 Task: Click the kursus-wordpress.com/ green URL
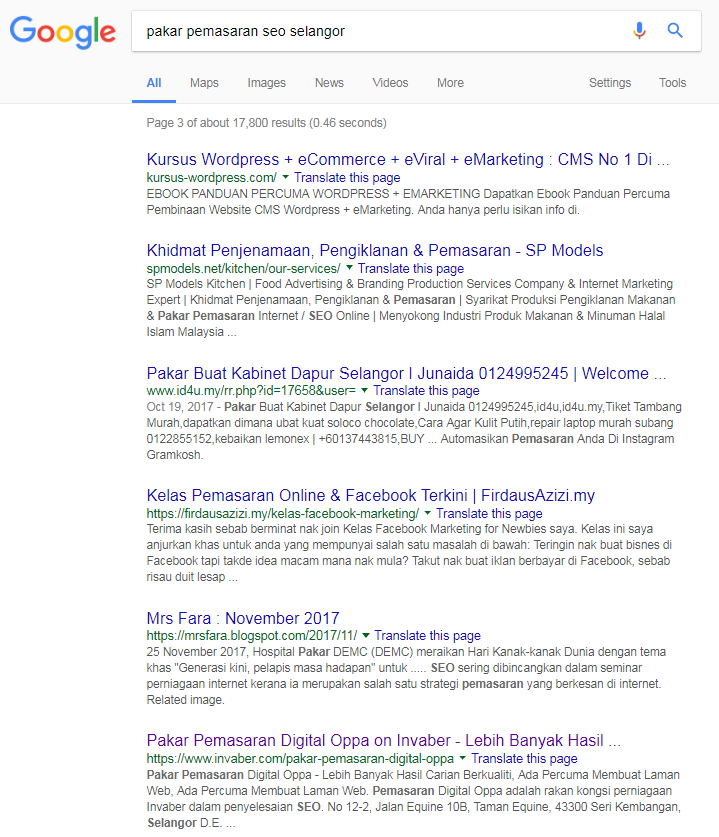(212, 177)
